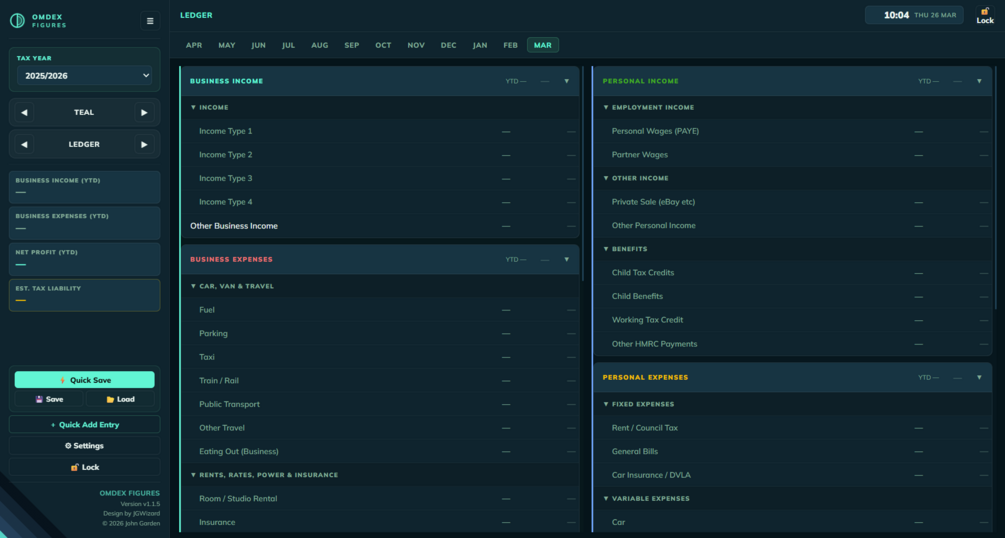The image size is (1005, 538).
Task: Collapse the Benefits subsection
Action: click(x=793, y=249)
